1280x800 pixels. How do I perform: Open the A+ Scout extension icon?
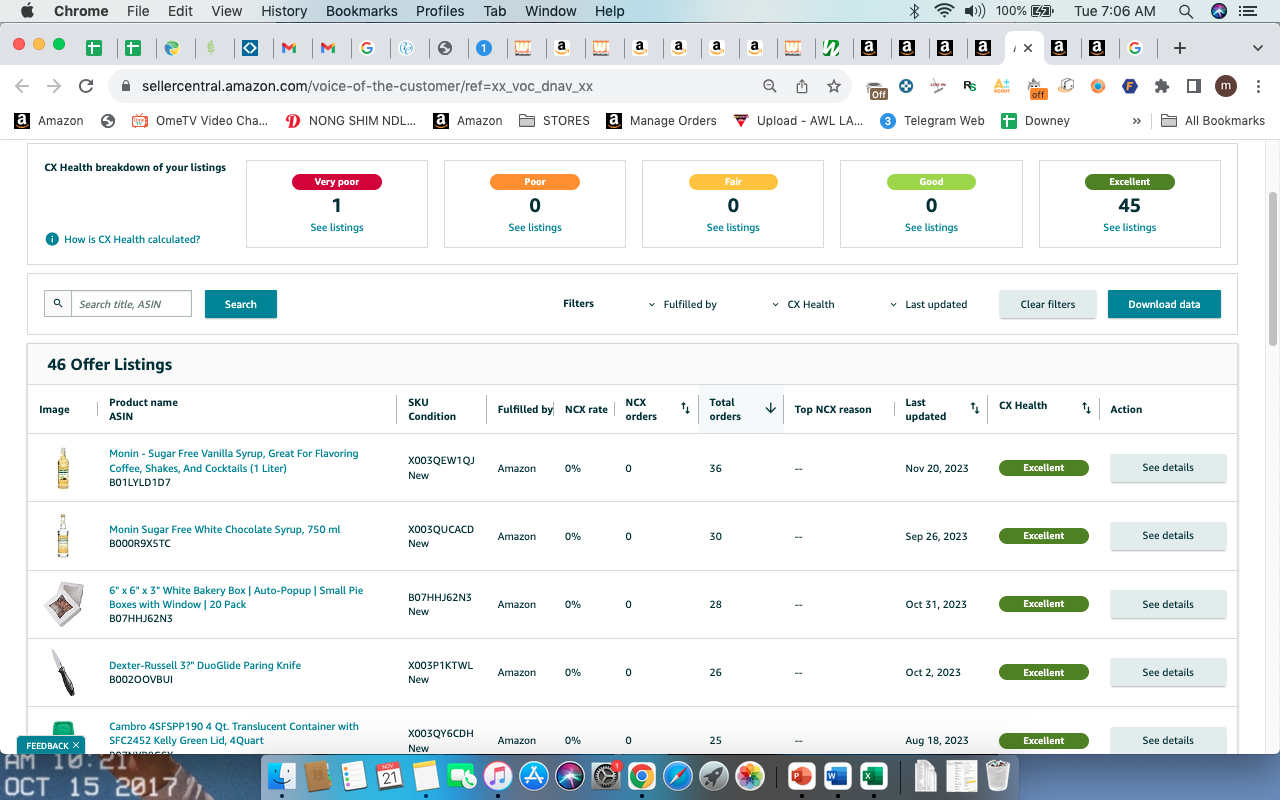click(x=1001, y=86)
